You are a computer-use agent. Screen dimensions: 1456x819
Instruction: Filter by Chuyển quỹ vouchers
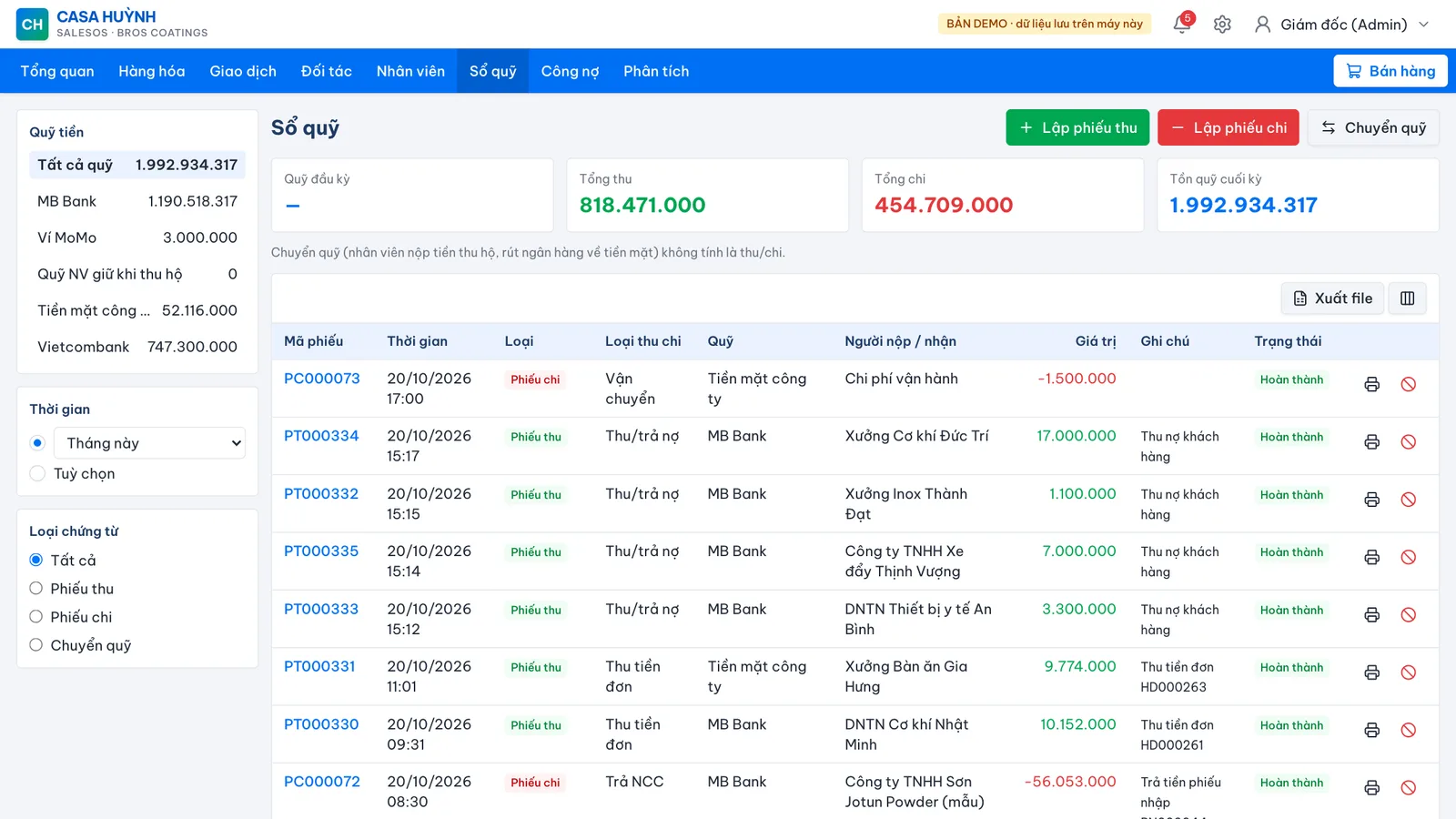tap(36, 644)
